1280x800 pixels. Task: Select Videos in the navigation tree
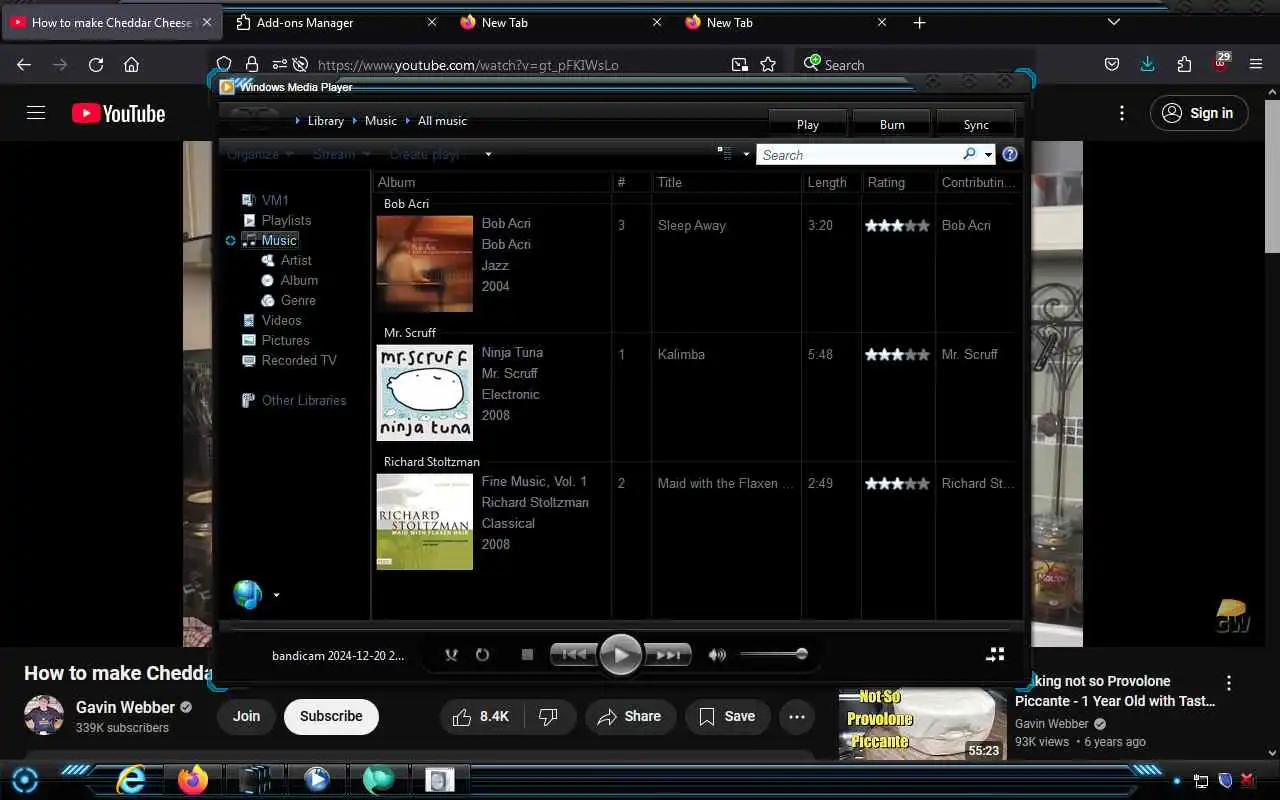pos(281,320)
